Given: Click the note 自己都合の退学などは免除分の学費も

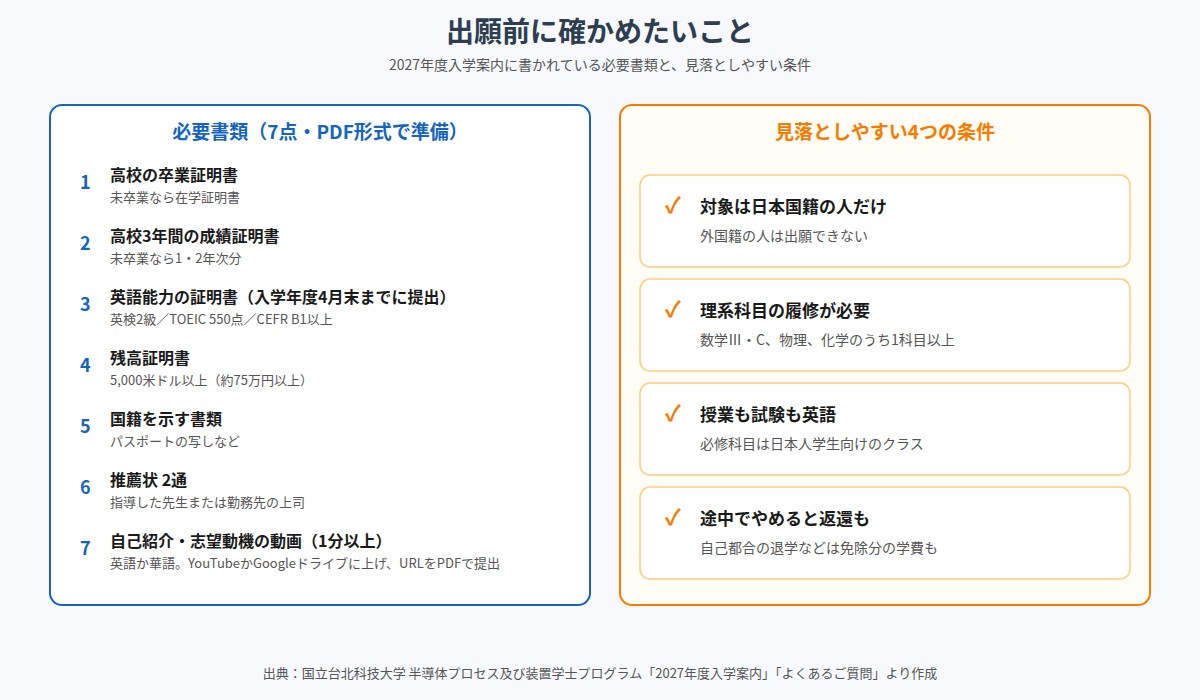Looking at the screenshot, I should point(818,548).
